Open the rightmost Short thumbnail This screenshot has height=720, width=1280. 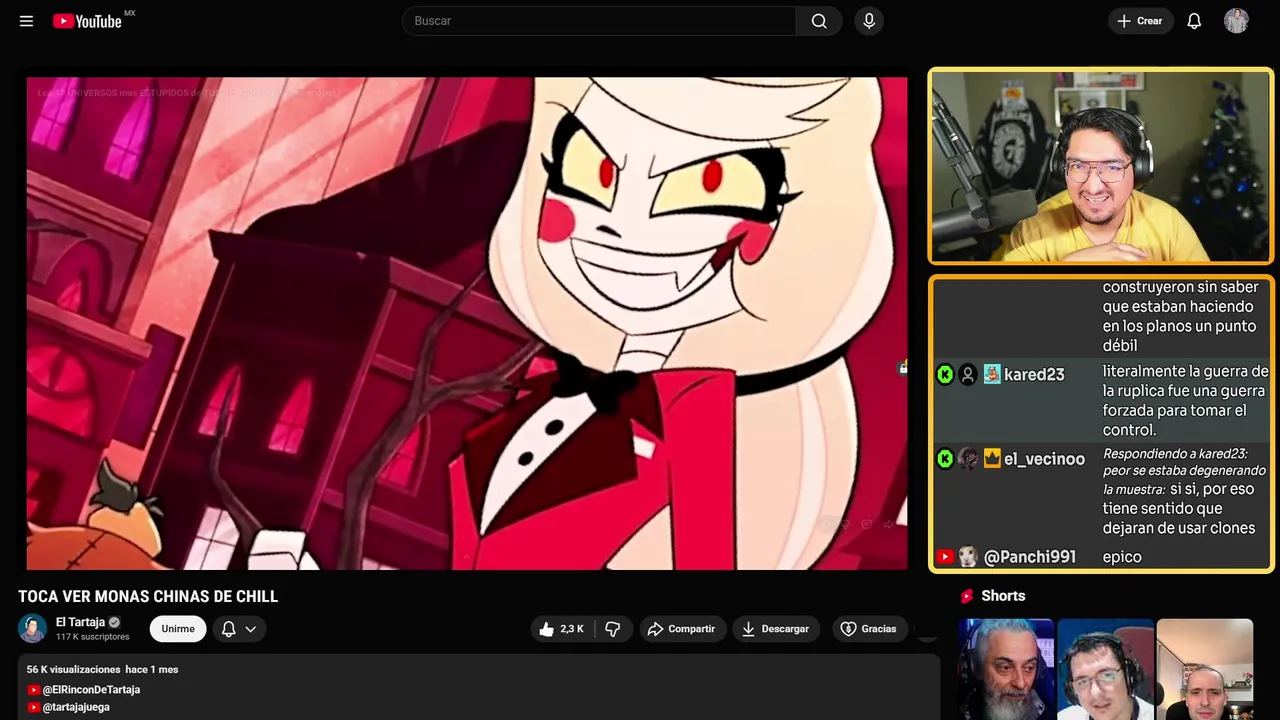1204,669
